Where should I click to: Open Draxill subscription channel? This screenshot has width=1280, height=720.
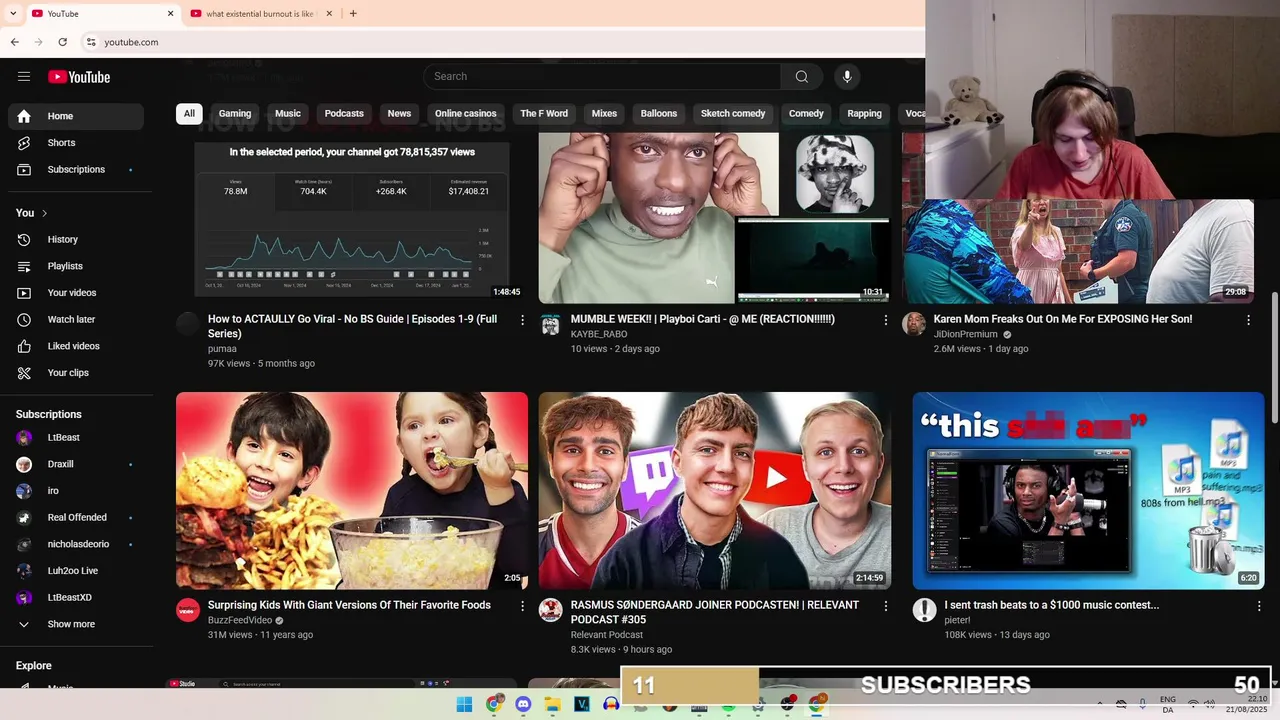click(76, 464)
